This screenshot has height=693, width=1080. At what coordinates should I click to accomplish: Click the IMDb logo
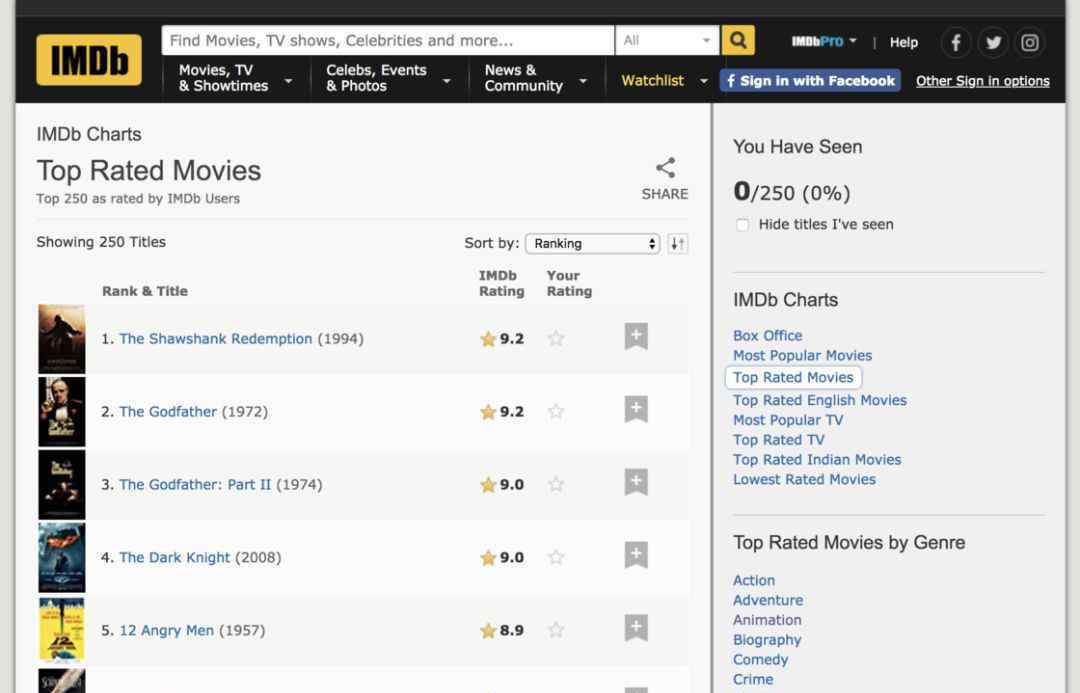89,60
